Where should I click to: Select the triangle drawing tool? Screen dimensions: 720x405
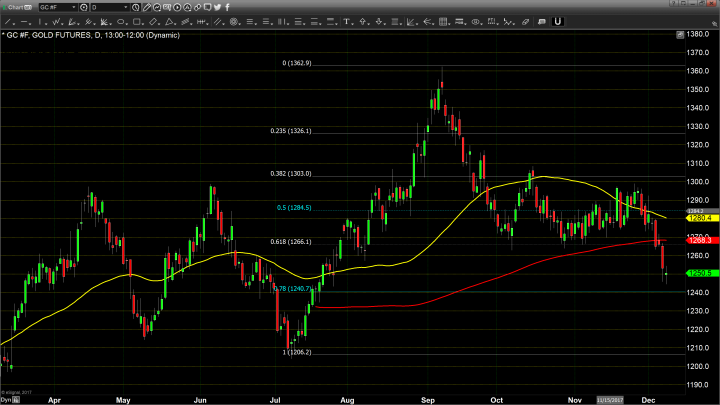(x=169, y=22)
